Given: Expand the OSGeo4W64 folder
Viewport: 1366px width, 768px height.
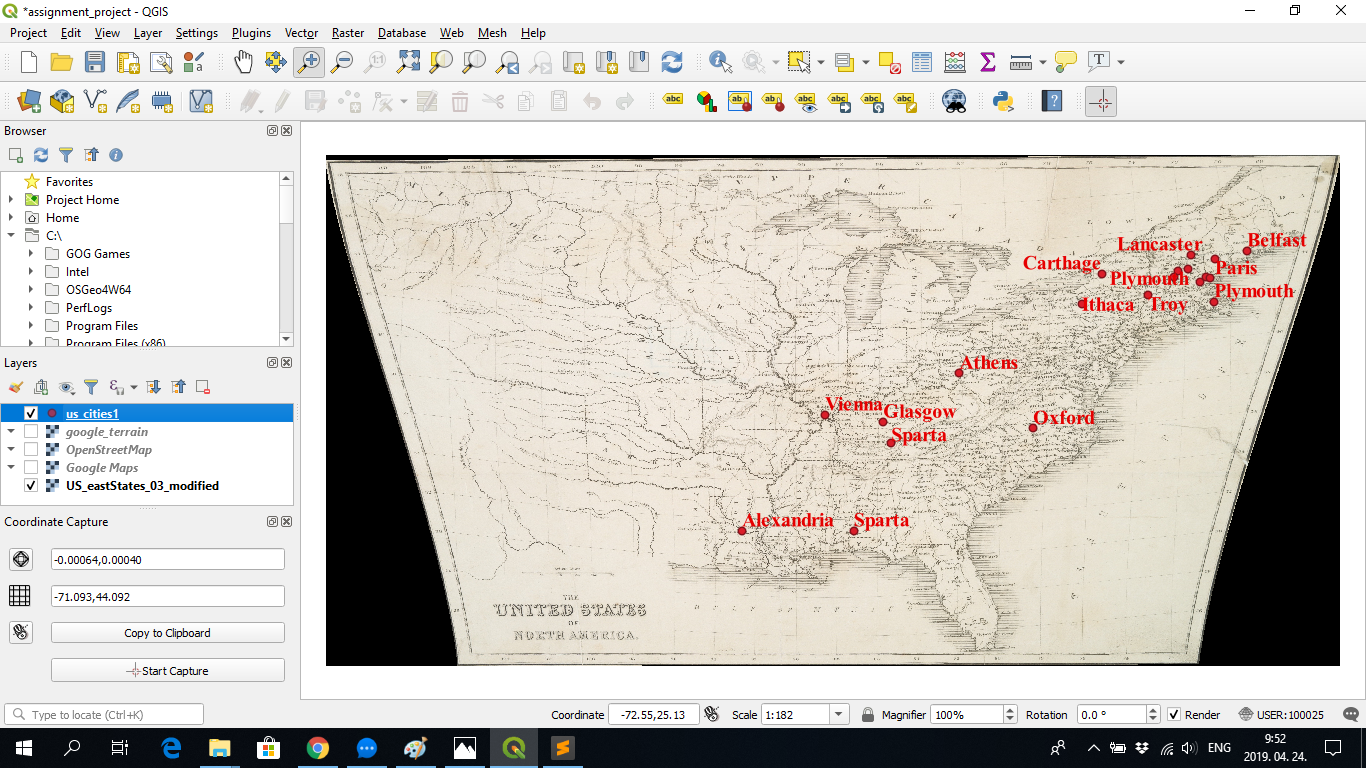Looking at the screenshot, I should 30,289.
